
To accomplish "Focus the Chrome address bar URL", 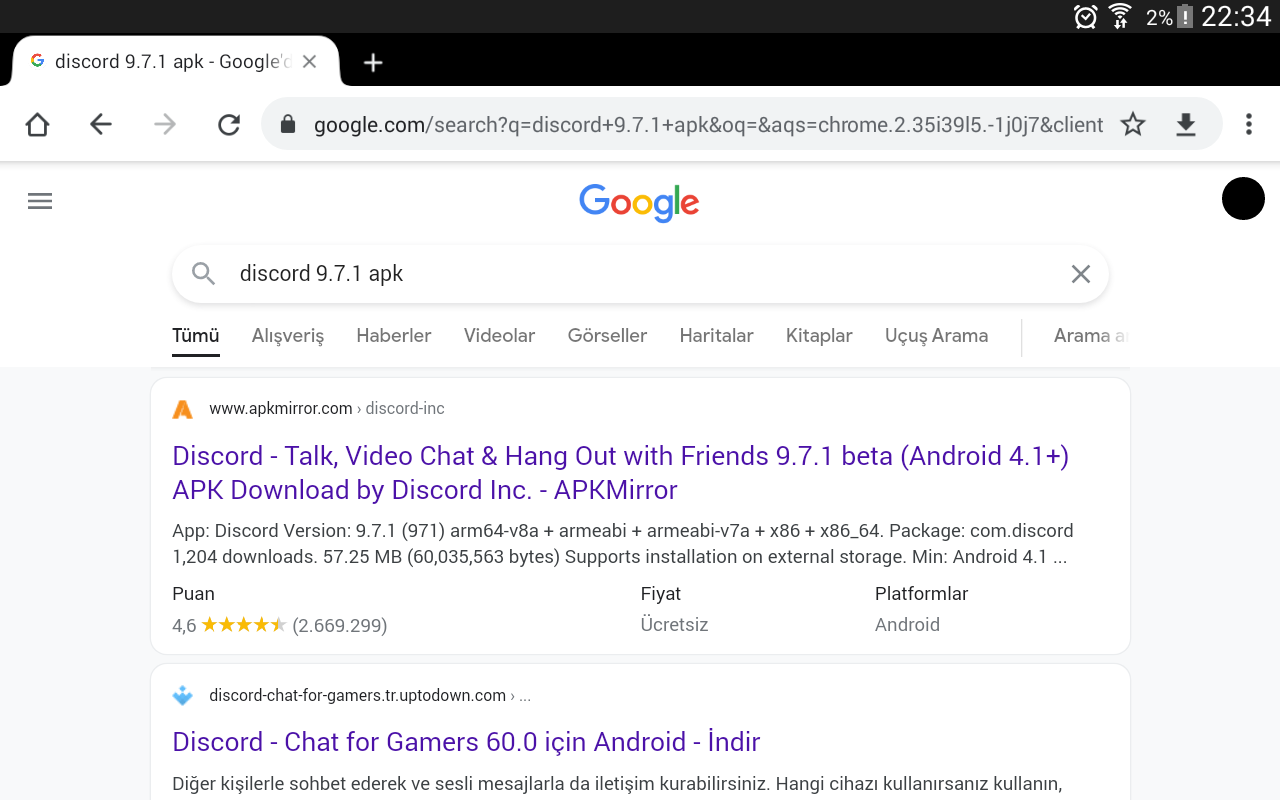I will [708, 125].
